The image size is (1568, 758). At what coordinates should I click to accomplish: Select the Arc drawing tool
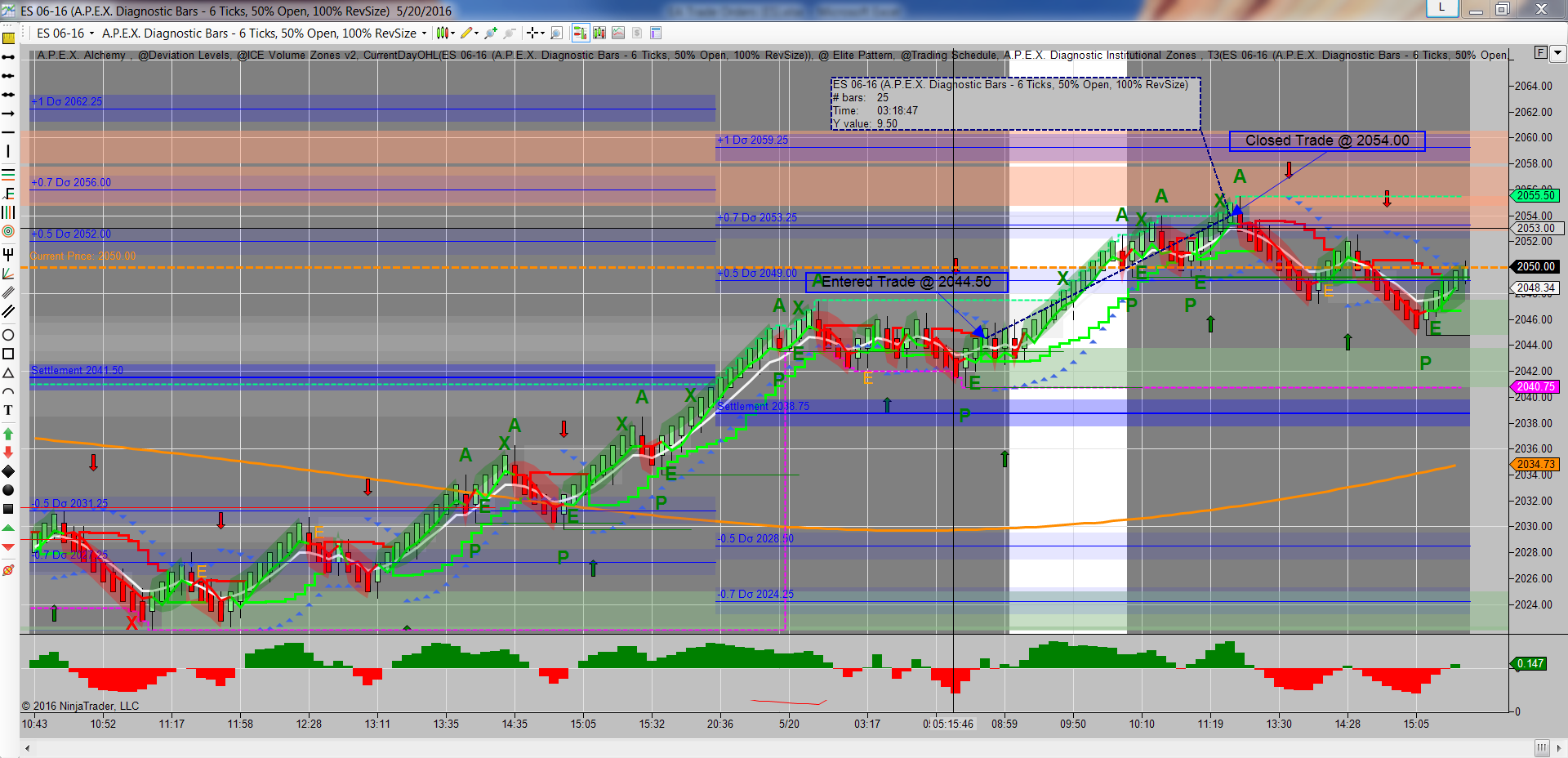8,391
